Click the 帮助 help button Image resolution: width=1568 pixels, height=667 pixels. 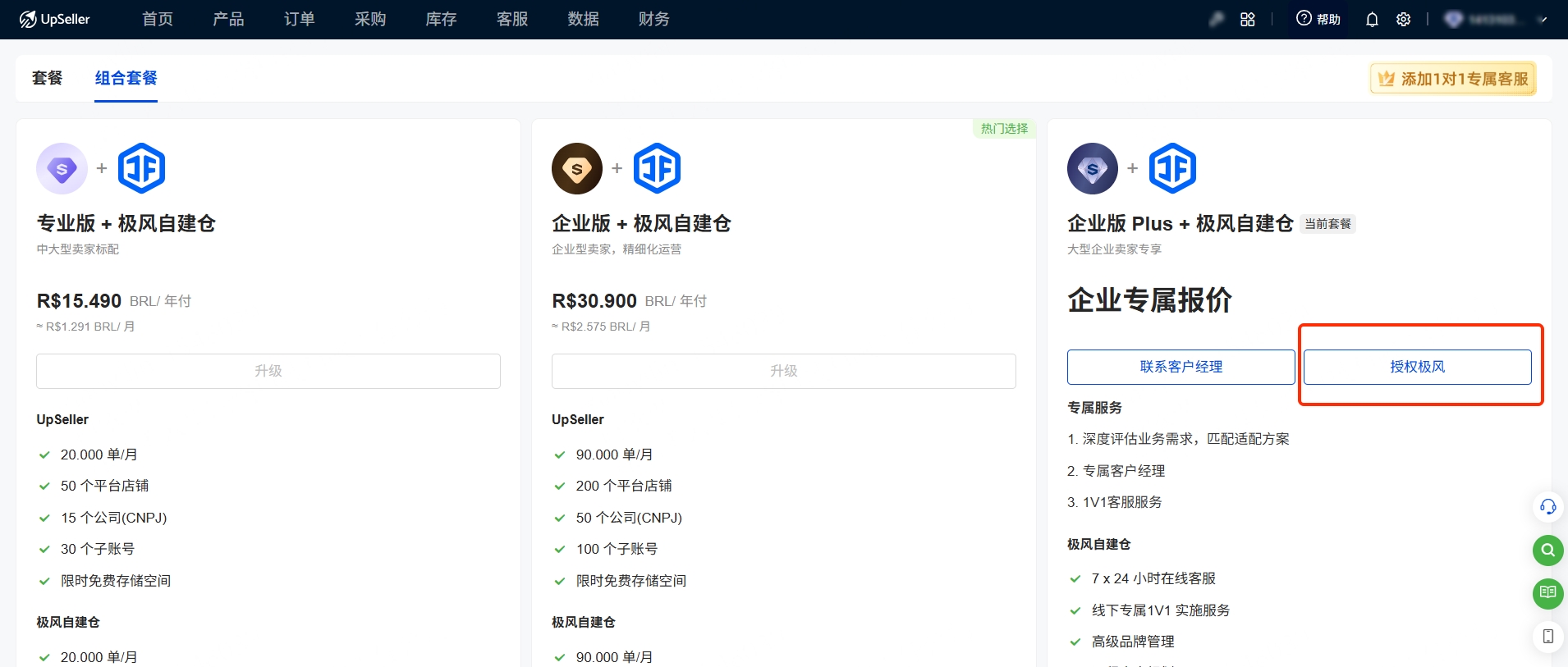[x=1318, y=19]
